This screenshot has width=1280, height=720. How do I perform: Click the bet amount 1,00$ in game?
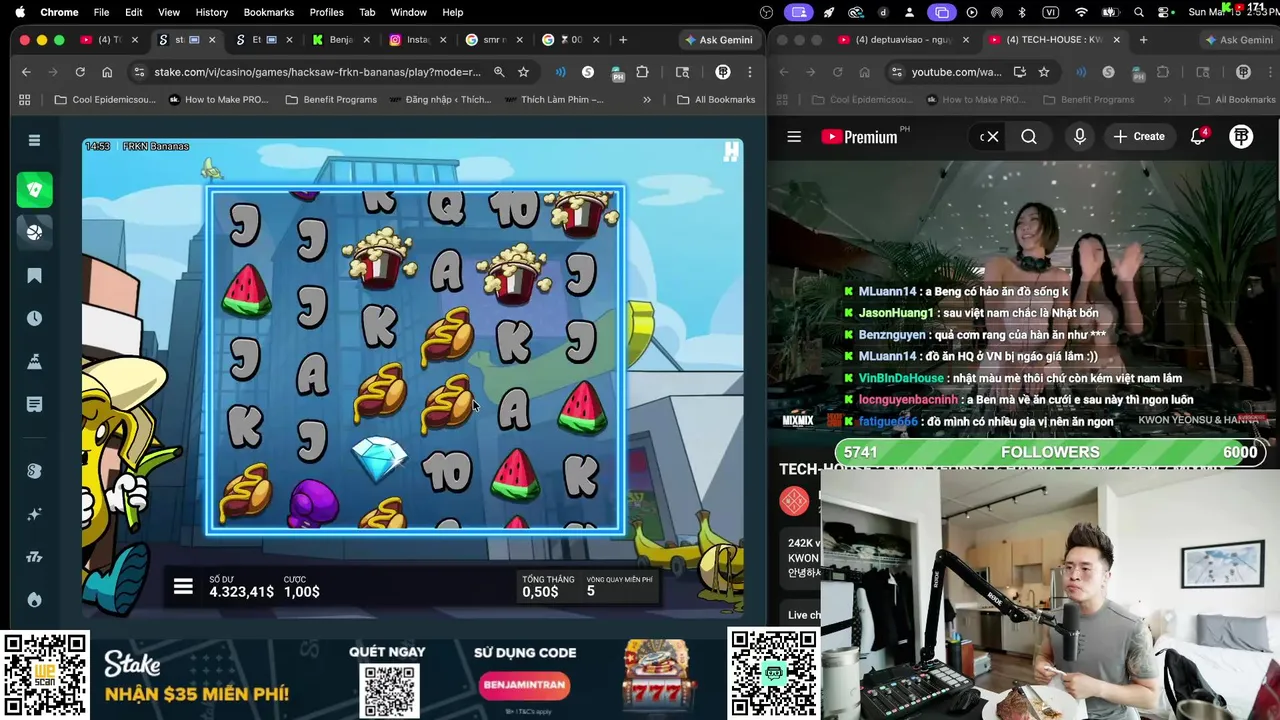point(302,592)
